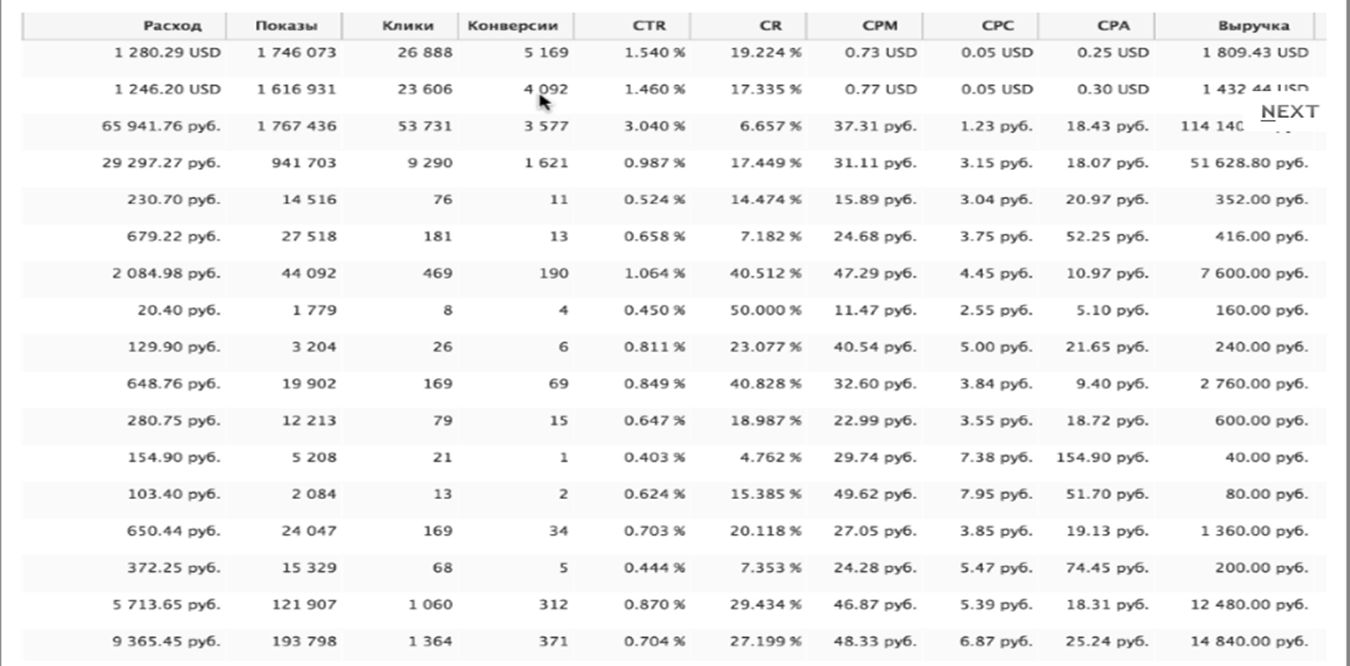
Task: Sort by the Расход column header
Action: [172, 26]
